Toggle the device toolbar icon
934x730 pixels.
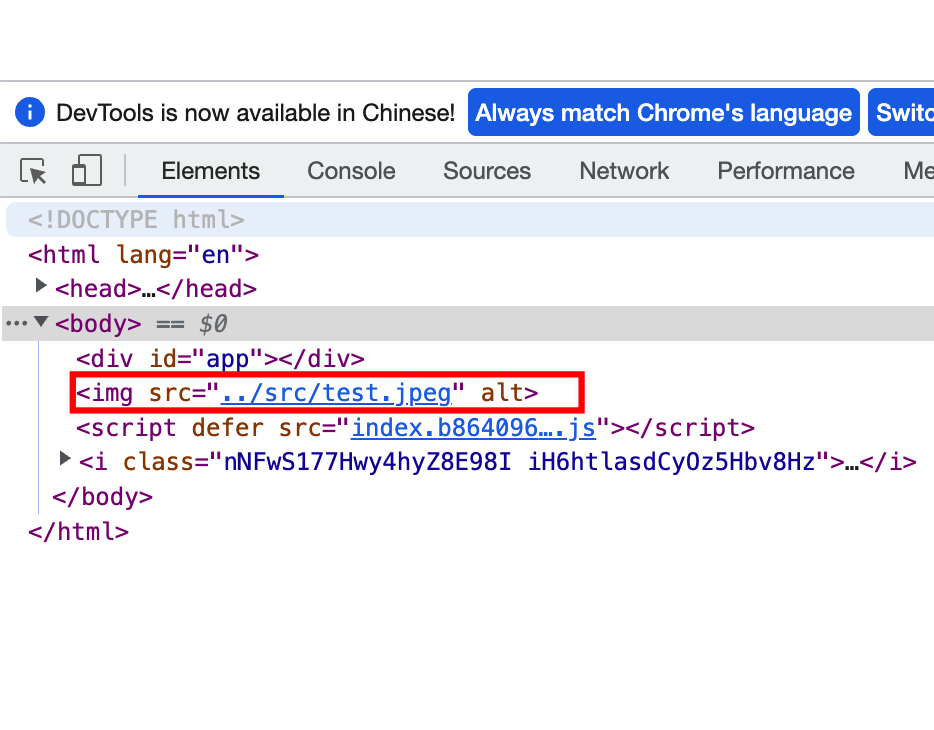tap(87, 170)
